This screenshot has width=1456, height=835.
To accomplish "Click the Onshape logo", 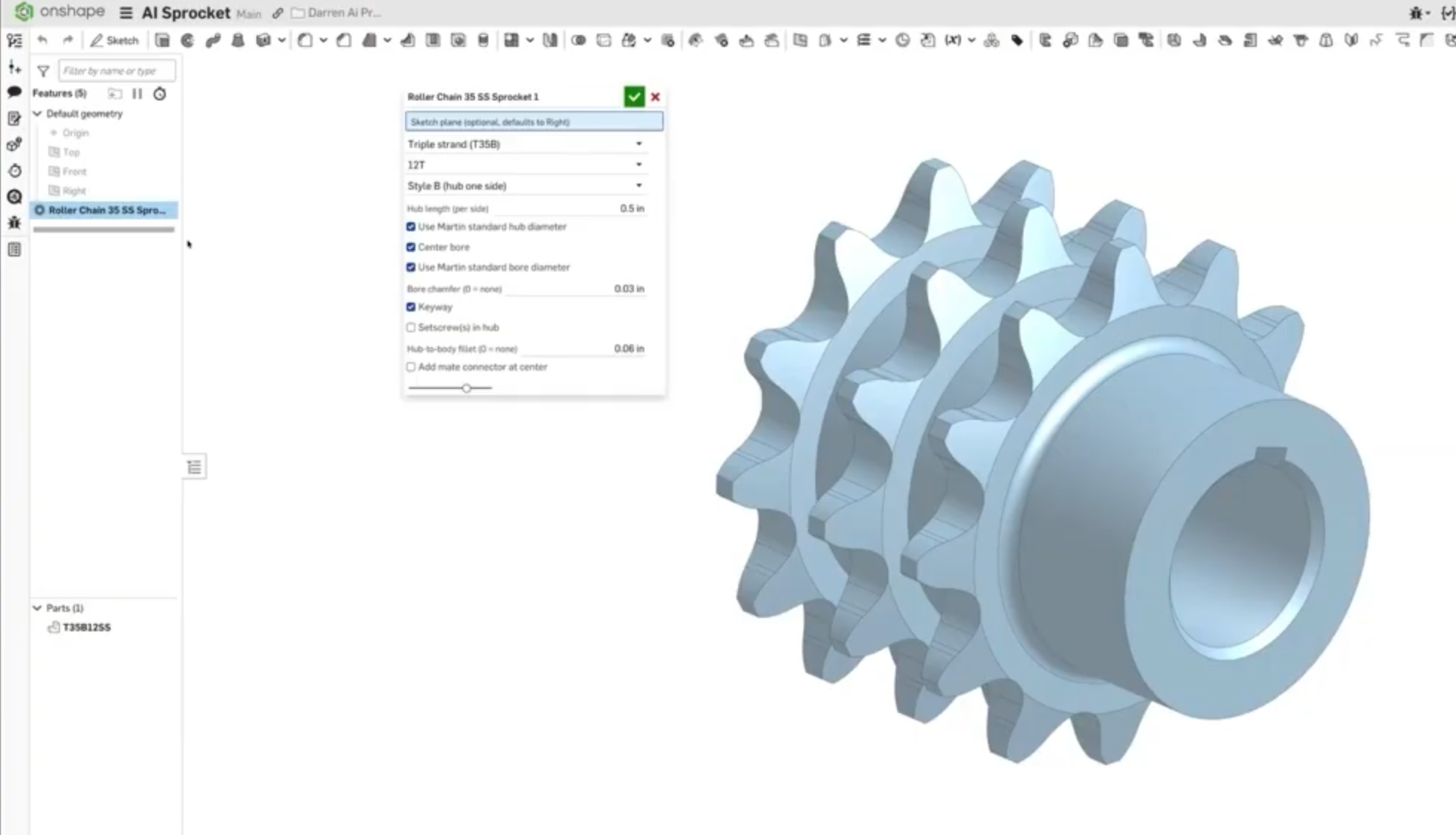I will pyautogui.click(x=59, y=12).
